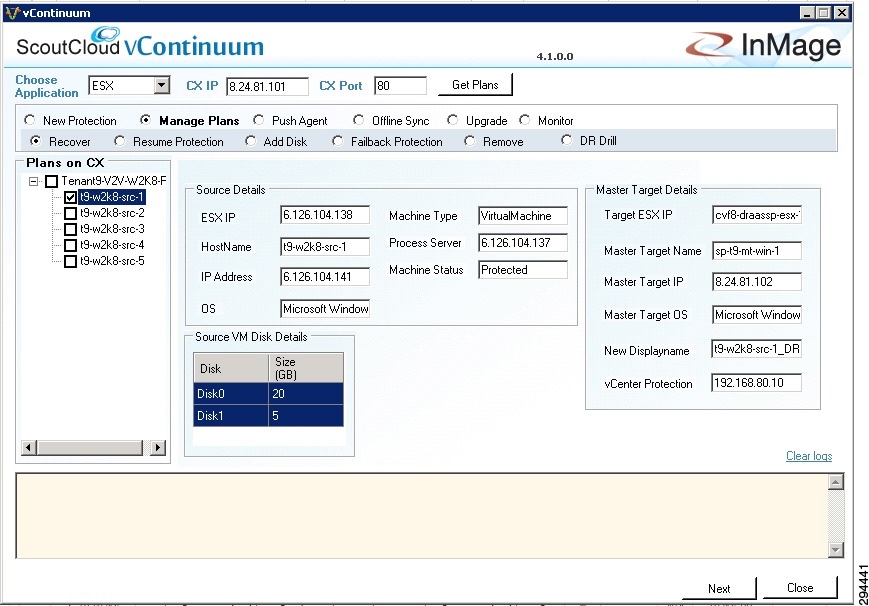The width and height of the screenshot is (869, 606).
Task: Select the New Protection radio button
Action: [x=30, y=120]
